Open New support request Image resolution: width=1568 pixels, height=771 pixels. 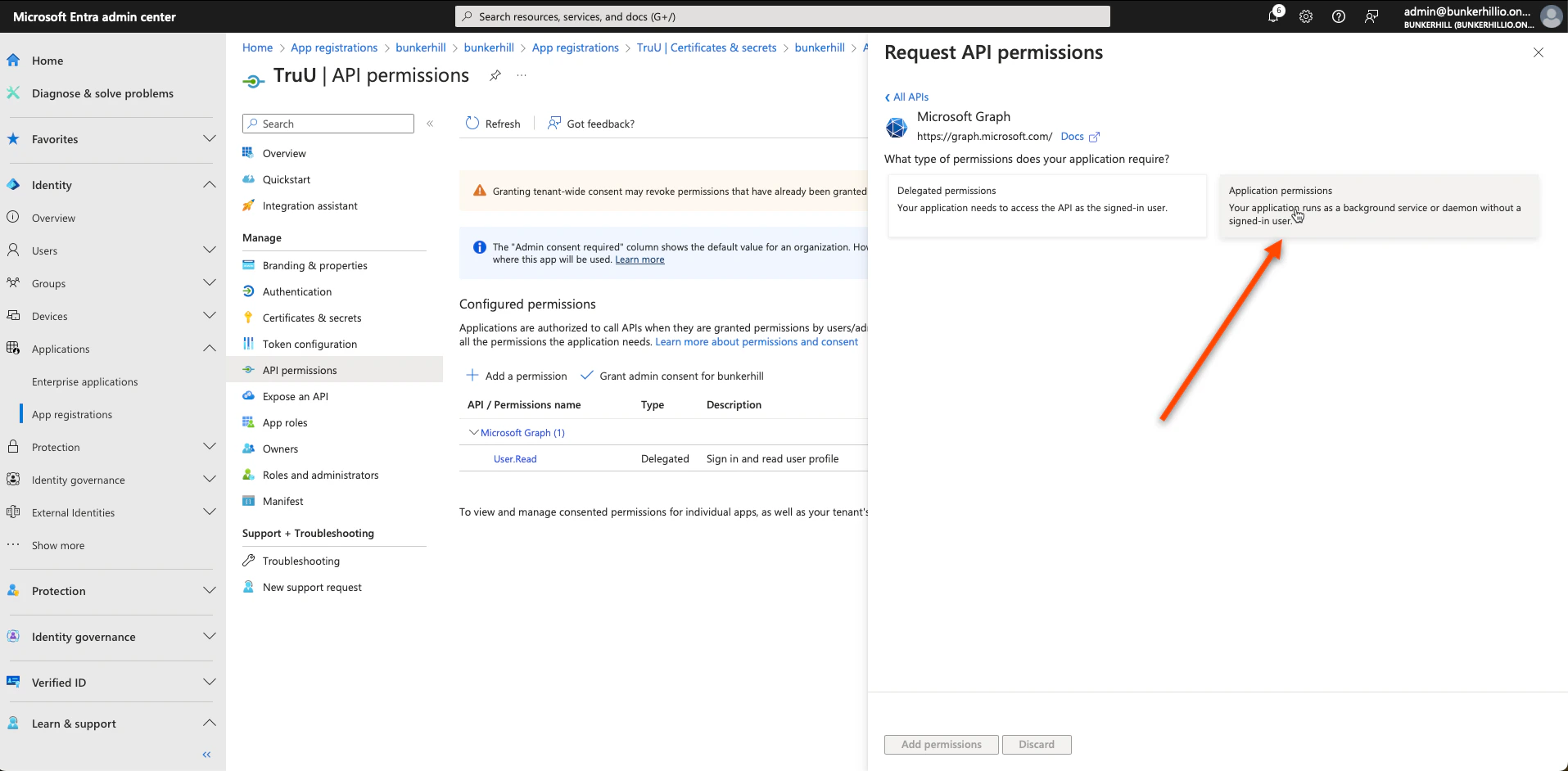pos(312,587)
